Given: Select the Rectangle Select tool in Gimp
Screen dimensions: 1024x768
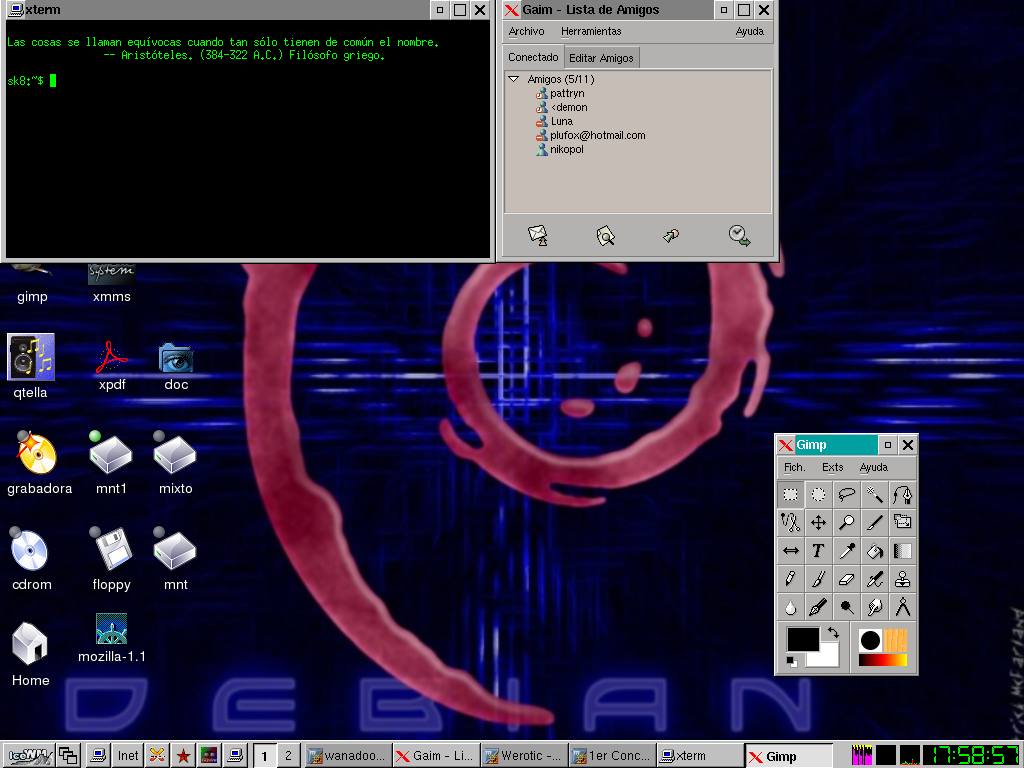Looking at the screenshot, I should (790, 494).
